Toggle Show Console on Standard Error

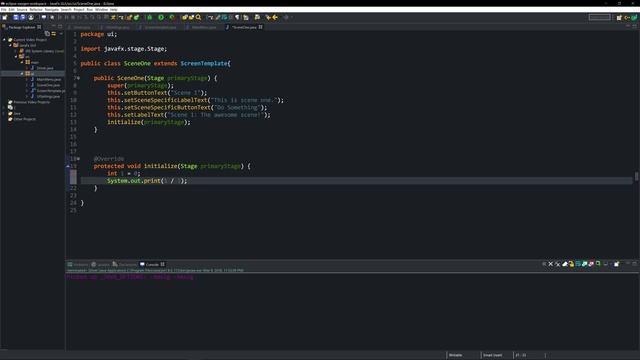point(591,264)
